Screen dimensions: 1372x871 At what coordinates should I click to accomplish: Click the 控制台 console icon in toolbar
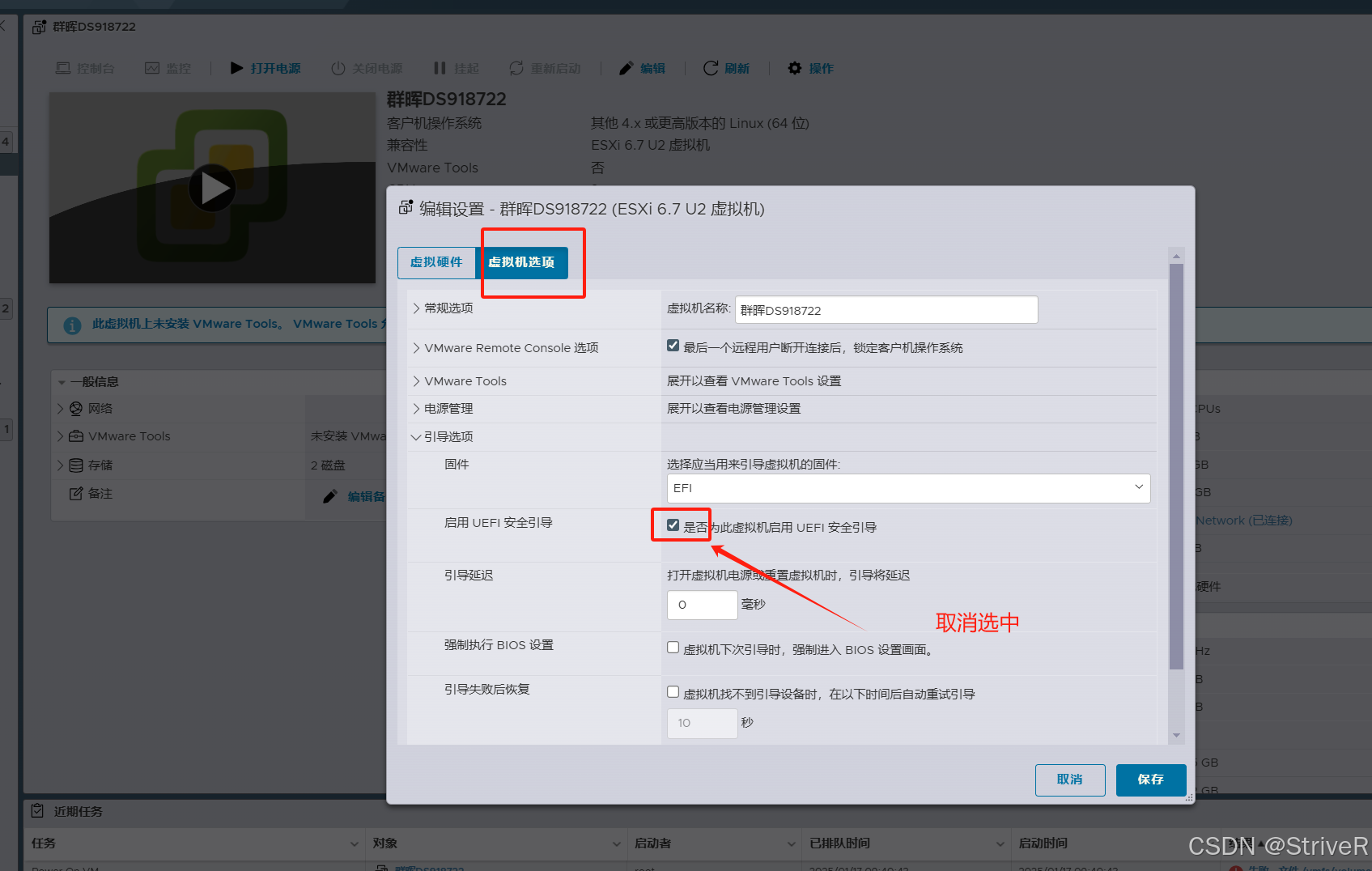pos(63,69)
